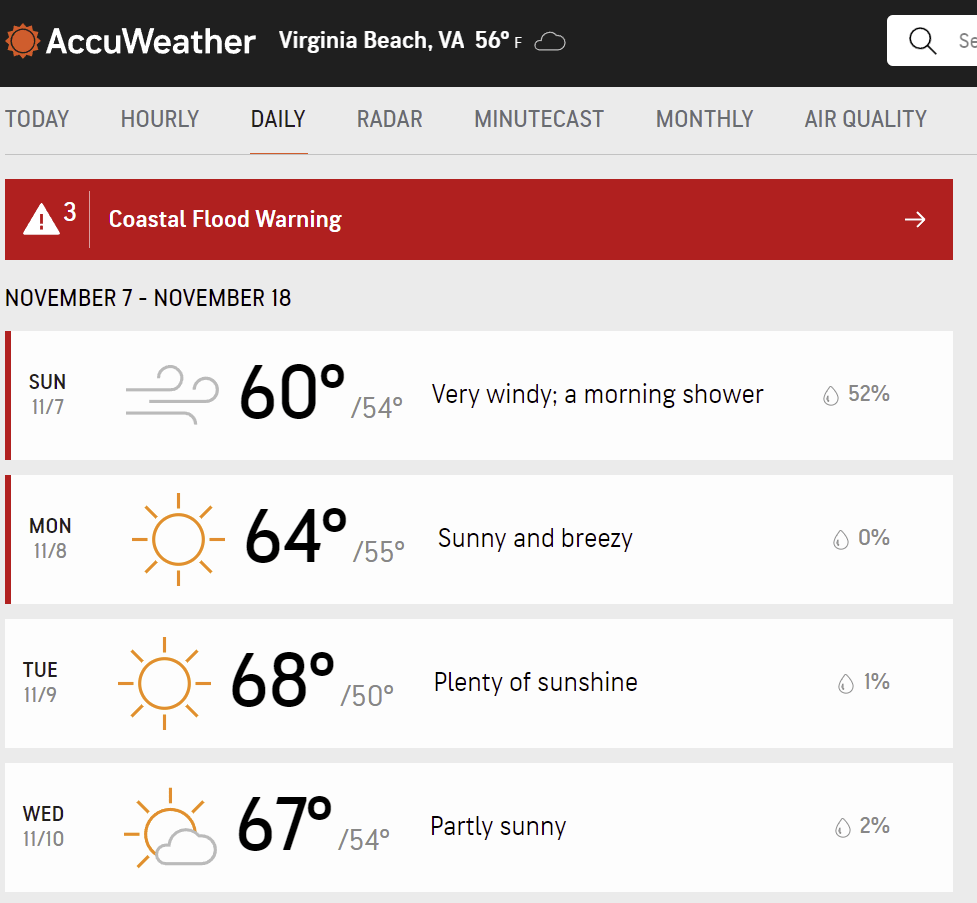Click the AccuWeather sun logo
The width and height of the screenshot is (977, 903).
pos(22,41)
